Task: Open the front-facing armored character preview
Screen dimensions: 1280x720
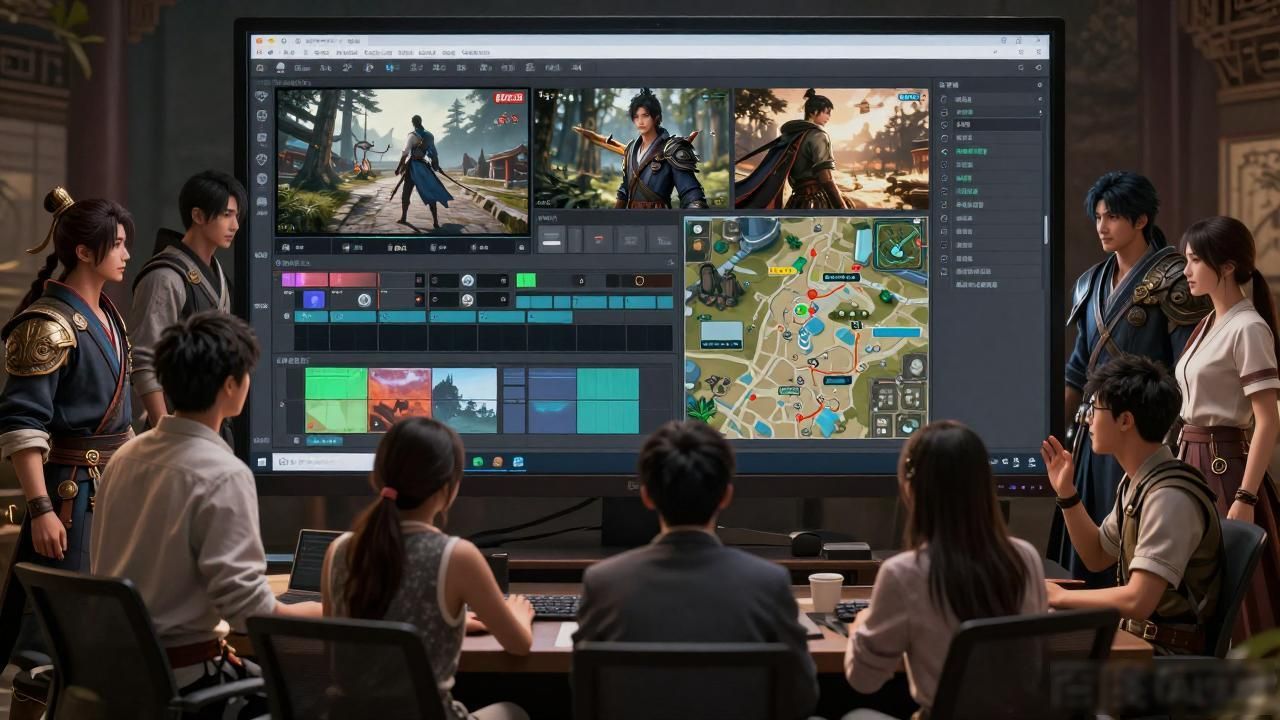Action: click(632, 148)
